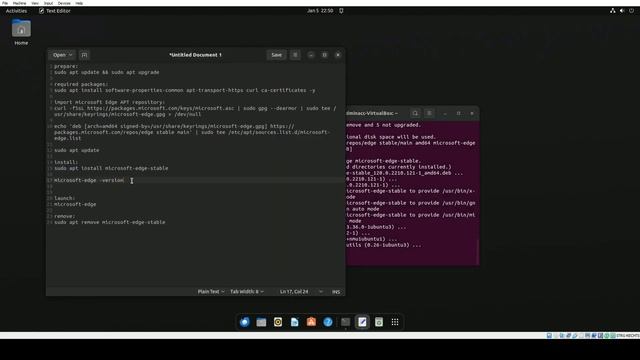Expand the Open button's dropdown arrow
This screenshot has height=360, width=640.
coord(71,55)
